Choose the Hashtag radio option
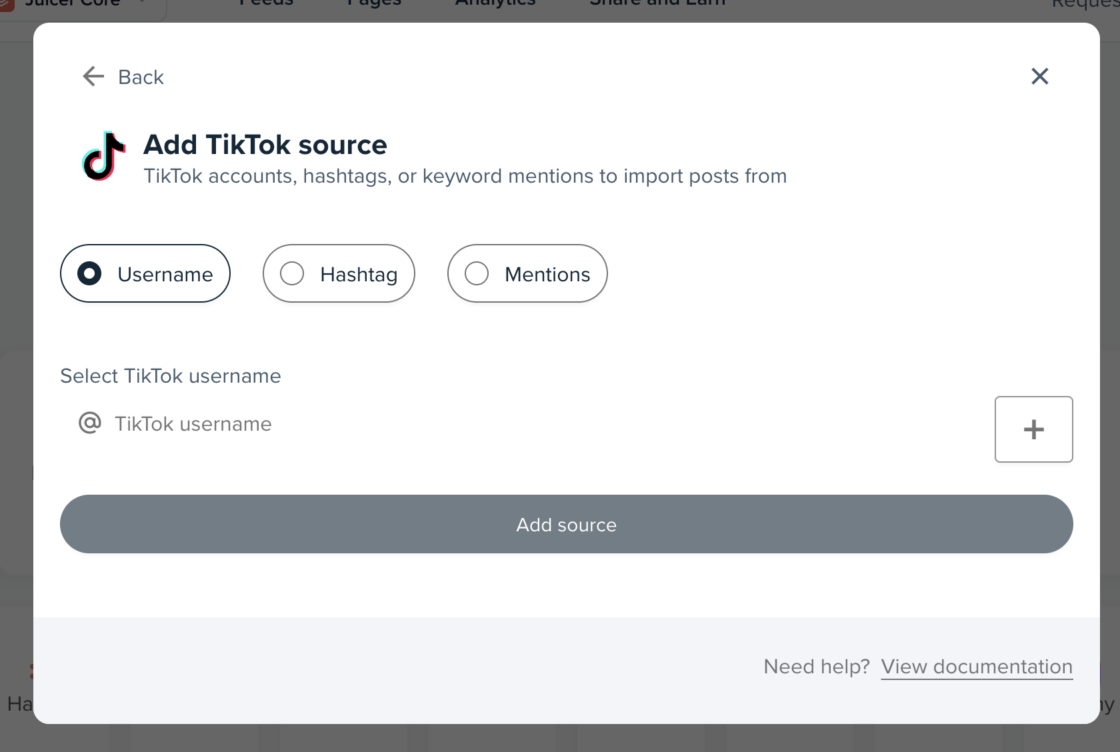This screenshot has width=1120, height=752. pos(339,274)
